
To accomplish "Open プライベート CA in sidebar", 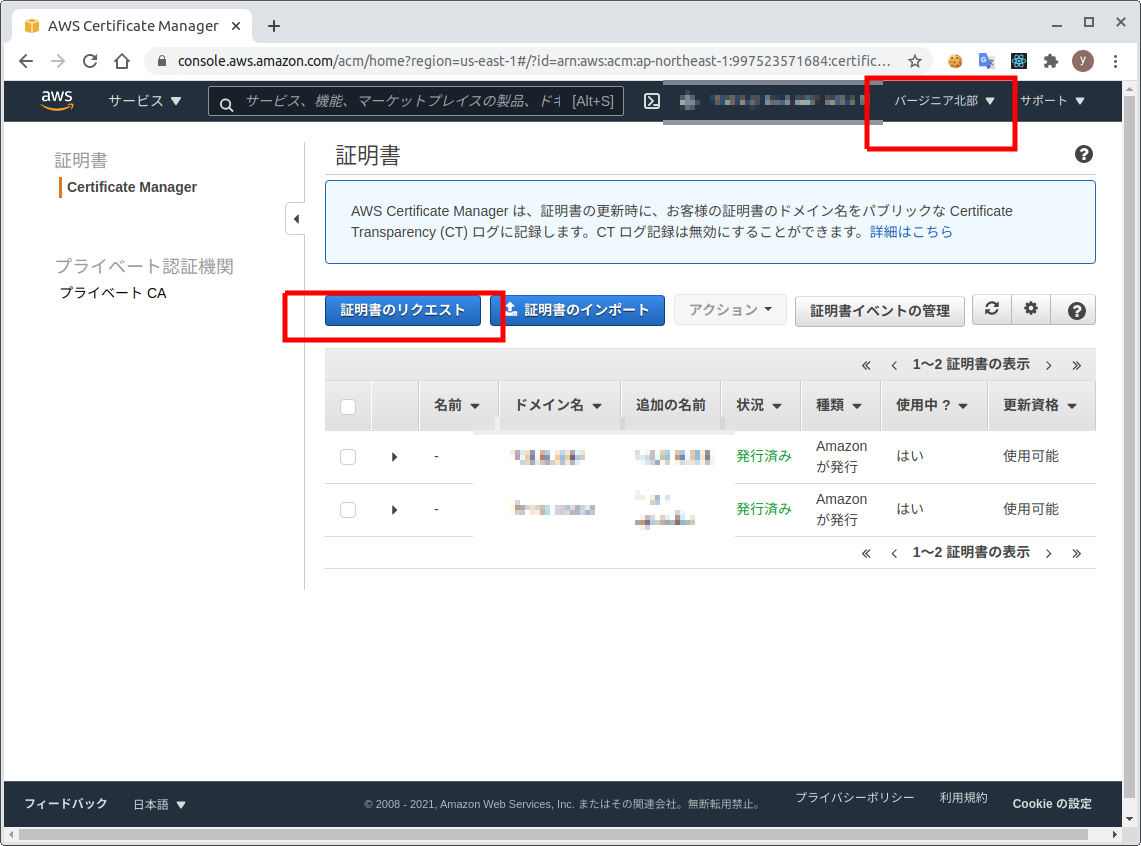I will (113, 293).
